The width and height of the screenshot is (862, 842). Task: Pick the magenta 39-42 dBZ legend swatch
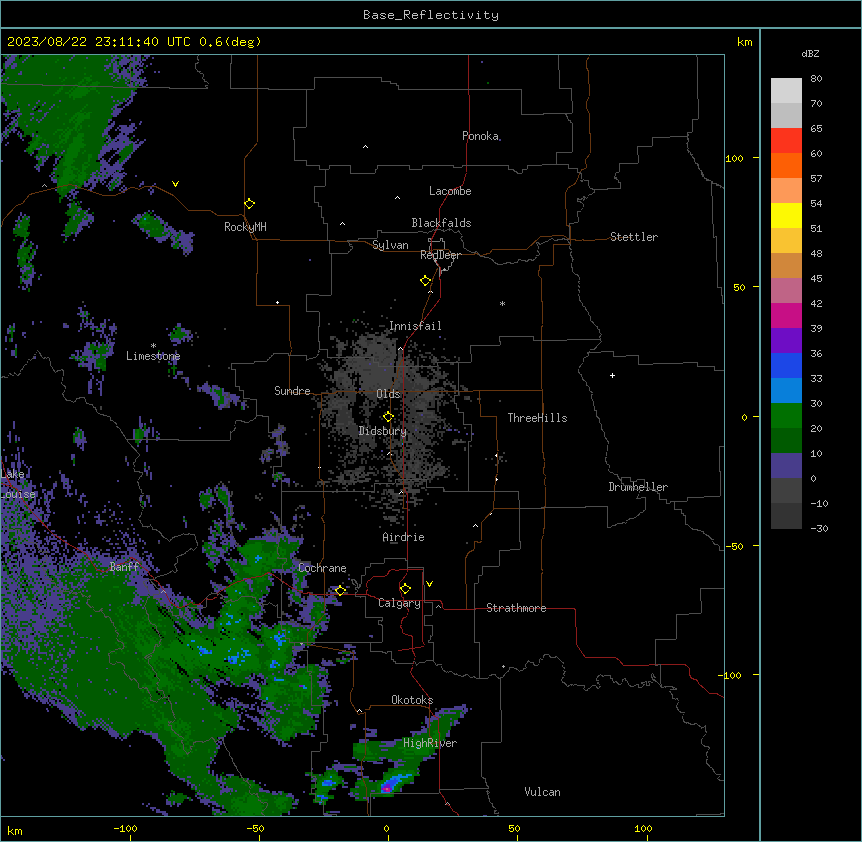tap(786, 315)
